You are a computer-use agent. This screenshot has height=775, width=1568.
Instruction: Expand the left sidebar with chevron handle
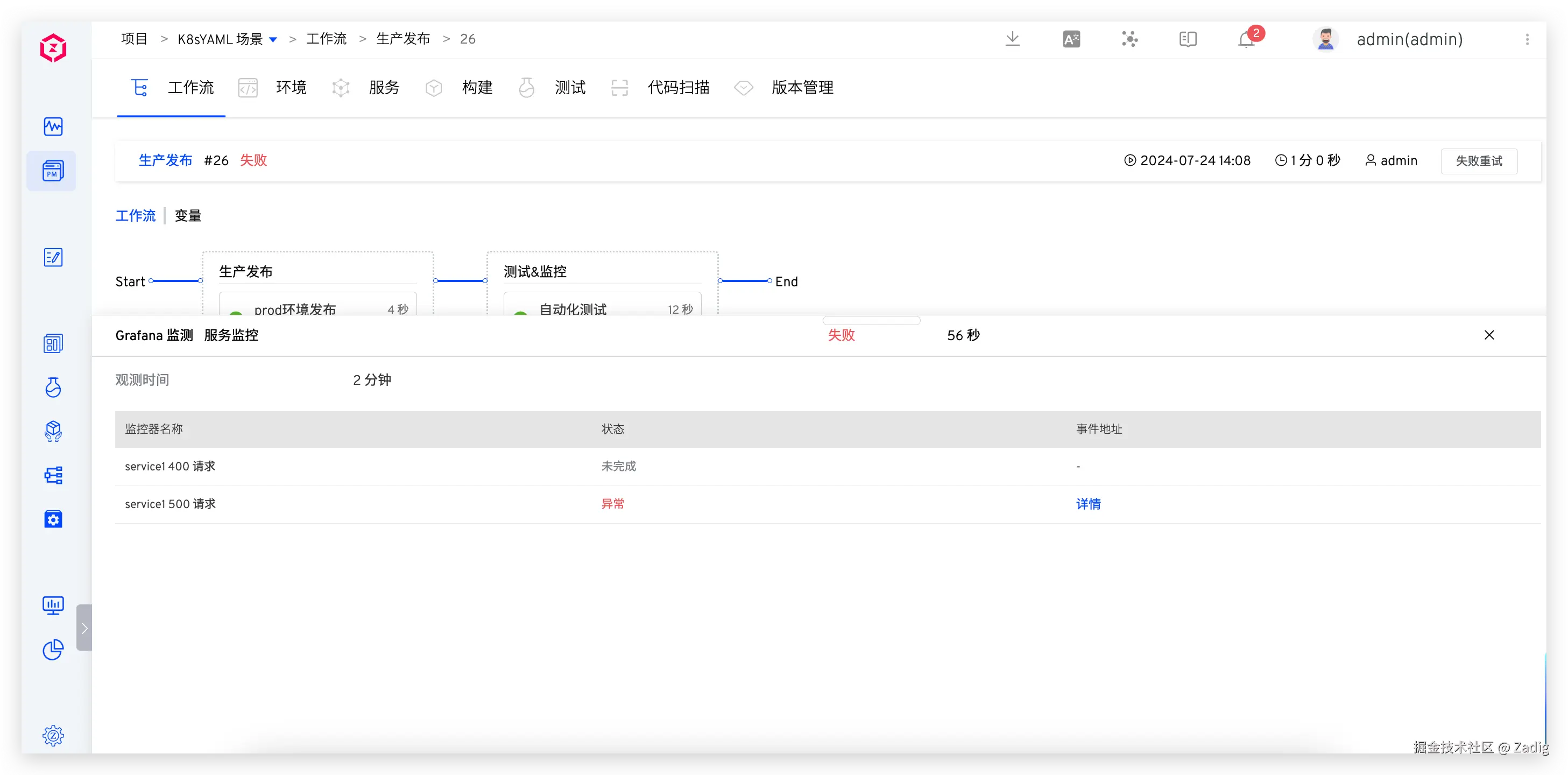tap(84, 628)
